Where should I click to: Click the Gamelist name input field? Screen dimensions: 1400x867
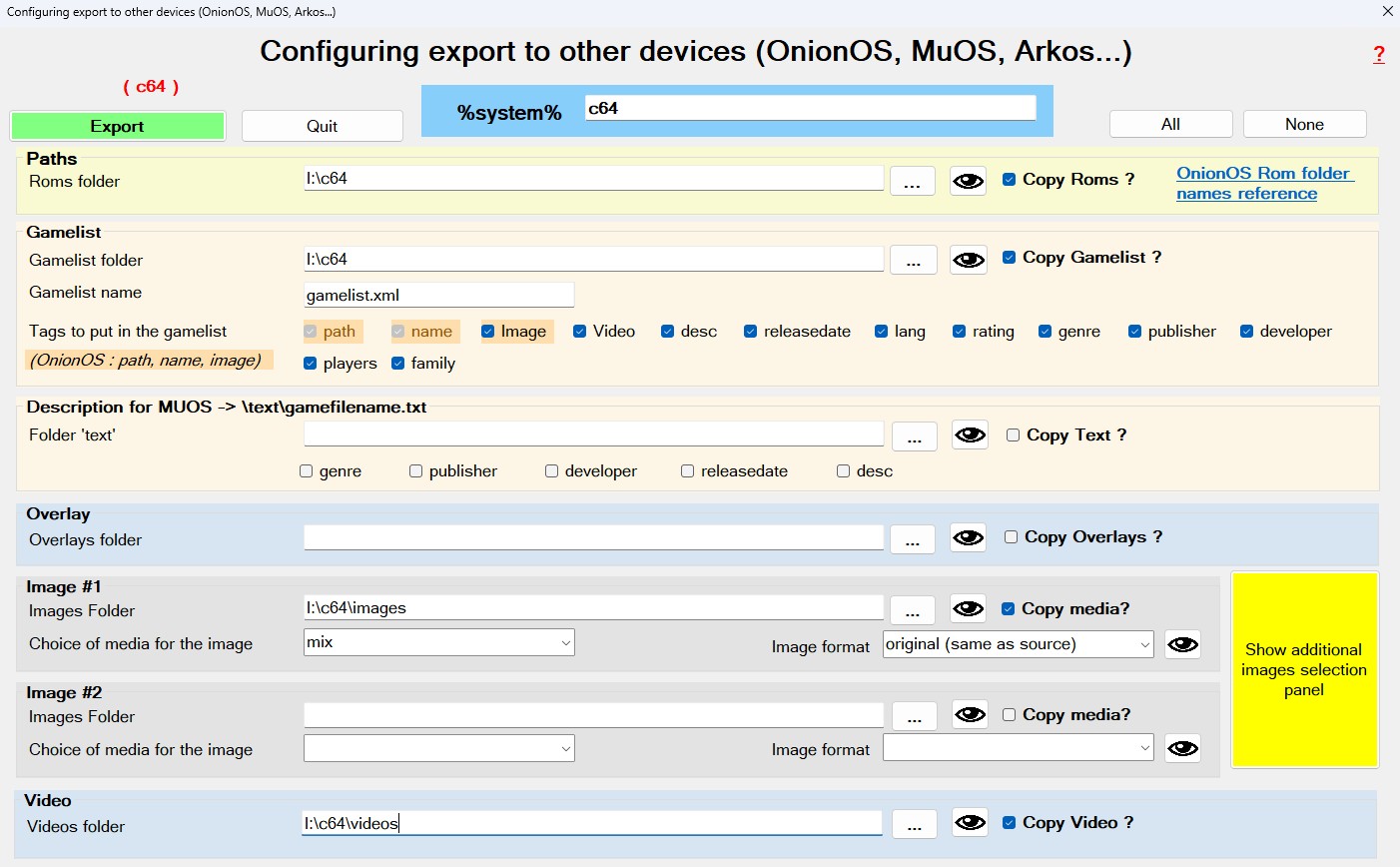438,295
